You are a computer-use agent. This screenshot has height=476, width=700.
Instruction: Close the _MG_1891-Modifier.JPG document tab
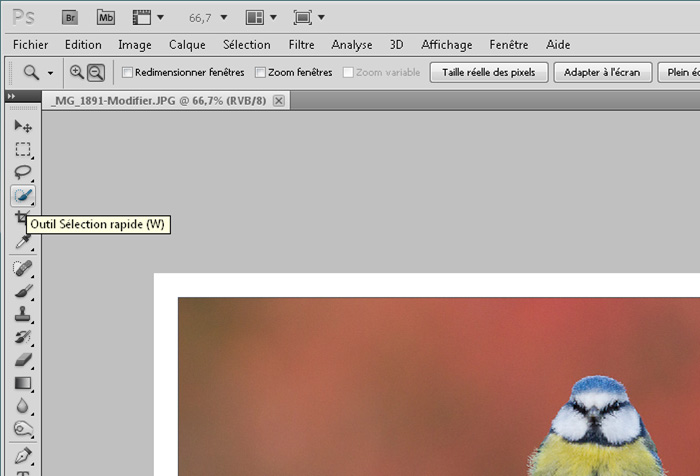pos(279,101)
